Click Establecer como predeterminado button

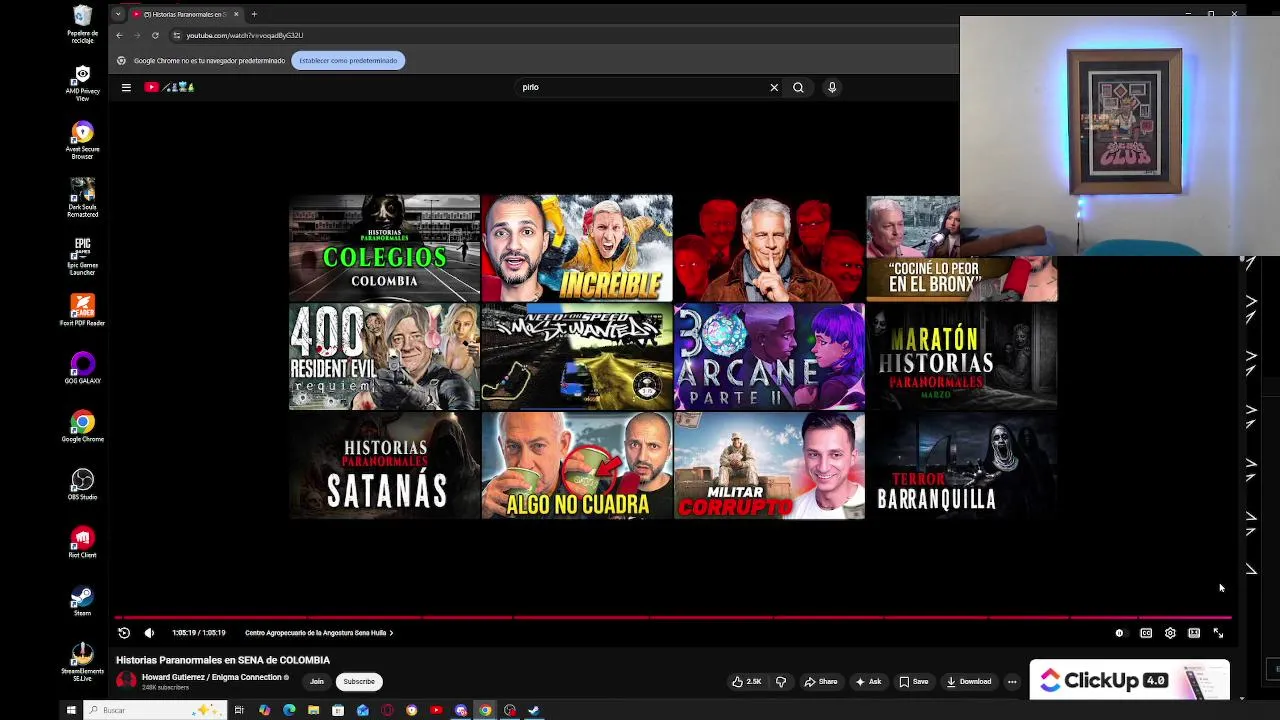coord(348,60)
